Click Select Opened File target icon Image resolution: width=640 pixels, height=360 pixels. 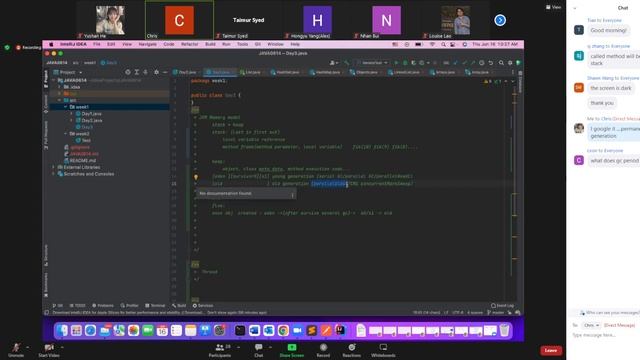pyautogui.click(x=128, y=72)
